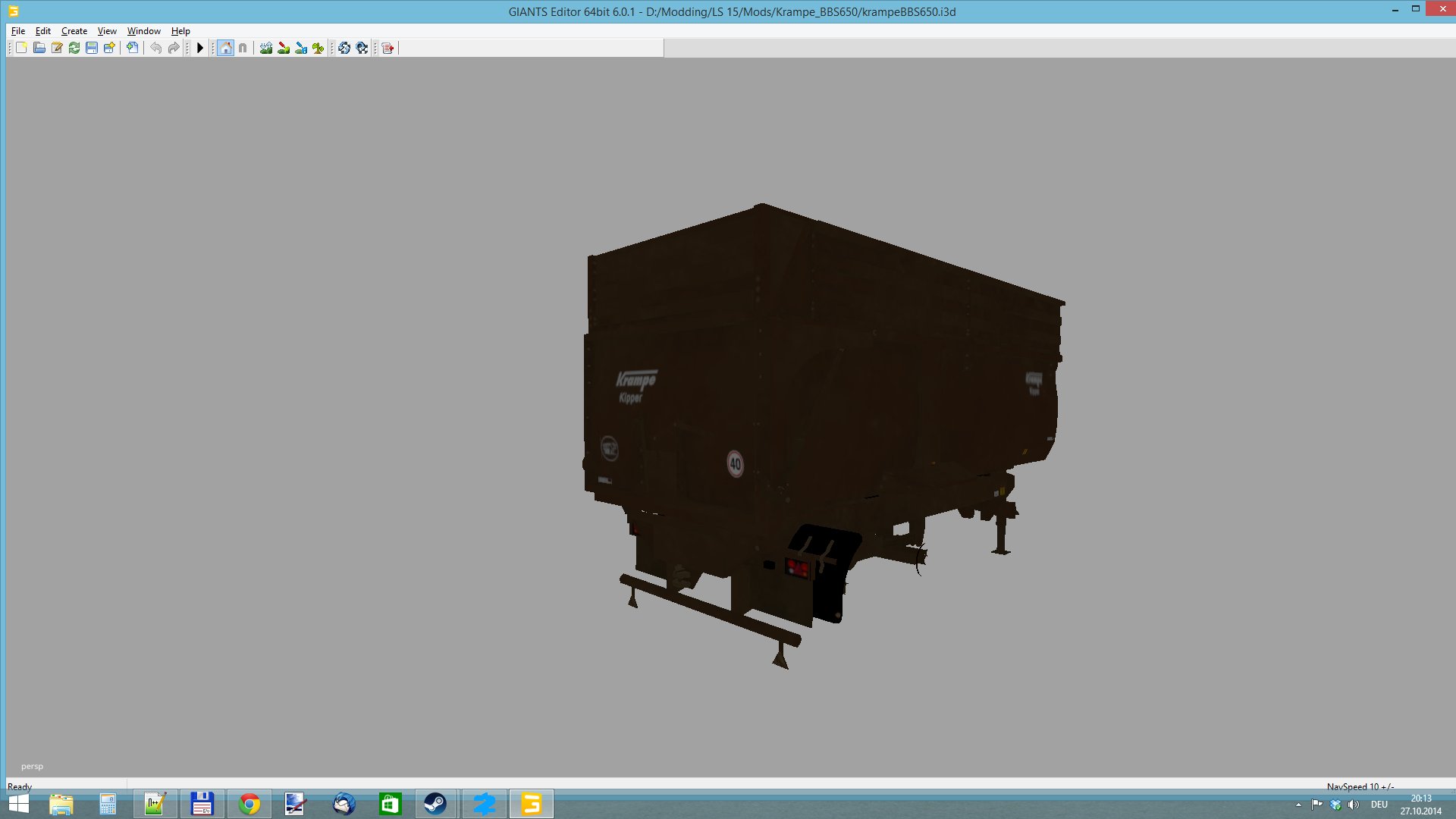Click the New scene toolbar icon
This screenshot has height=819, width=1456.
tap(21, 48)
